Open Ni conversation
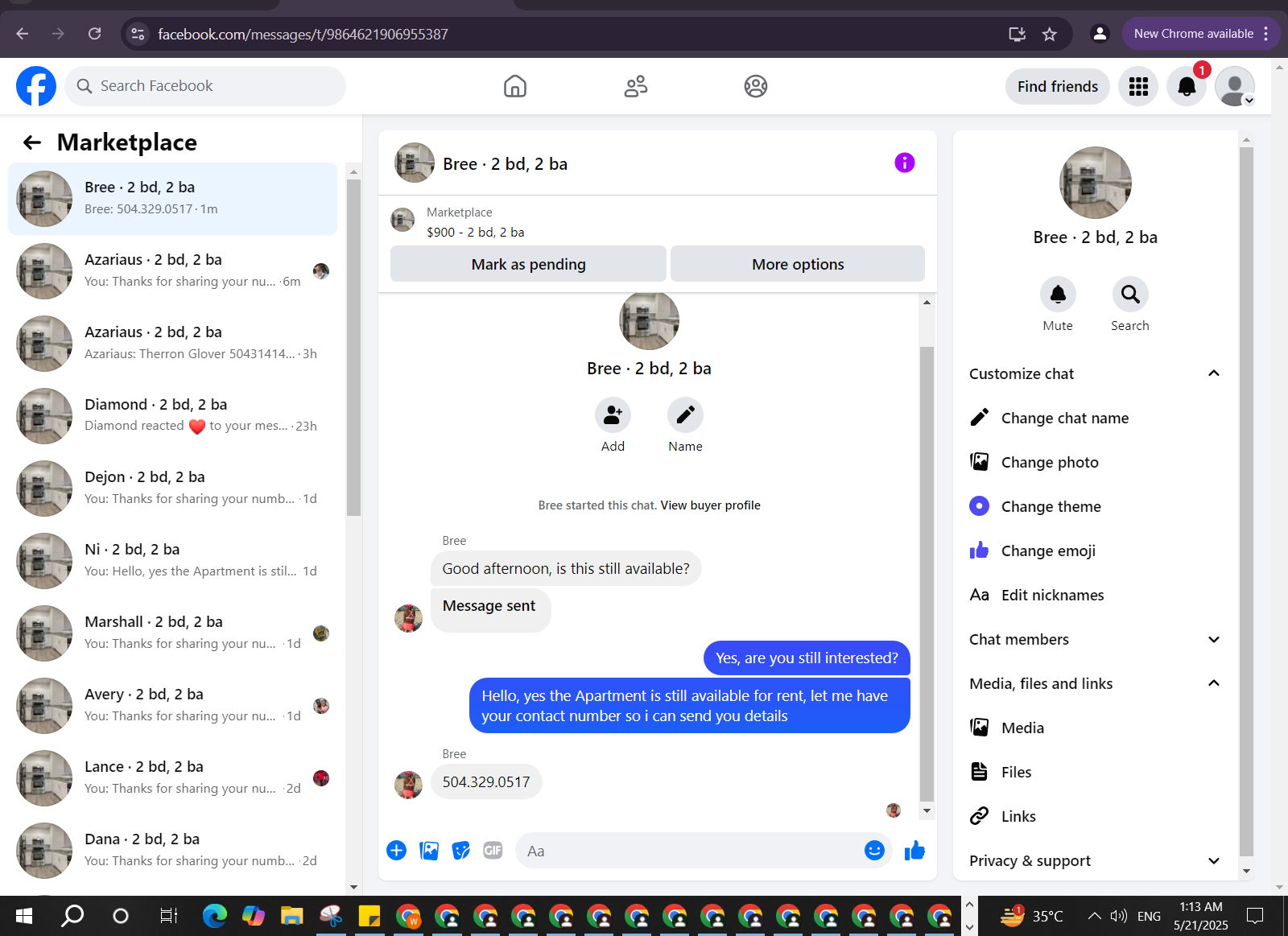Viewport: 1288px width, 936px height. 173,561
